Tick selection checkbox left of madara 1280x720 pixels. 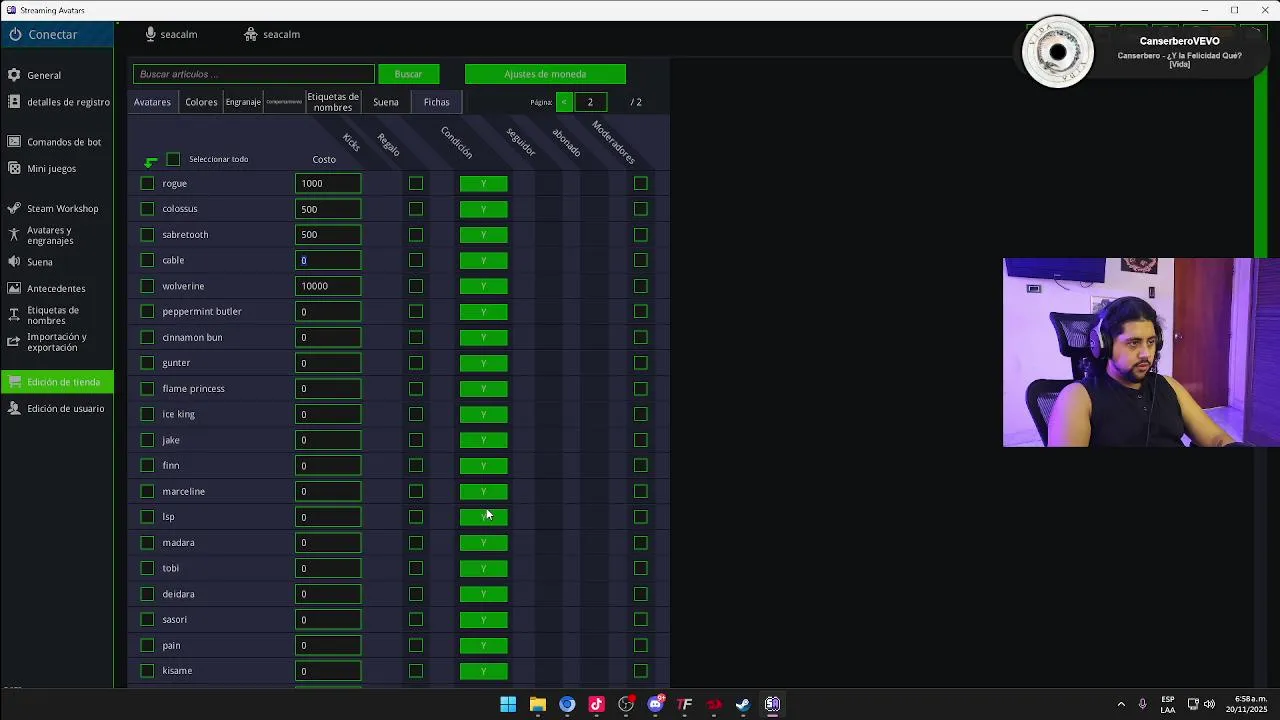148,542
